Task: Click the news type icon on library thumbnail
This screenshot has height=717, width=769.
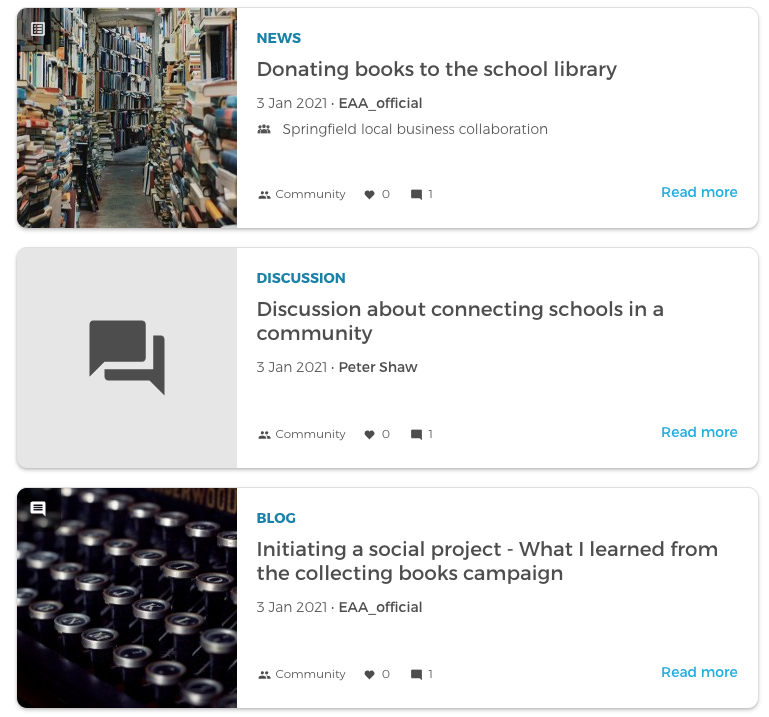Action: tap(38, 29)
